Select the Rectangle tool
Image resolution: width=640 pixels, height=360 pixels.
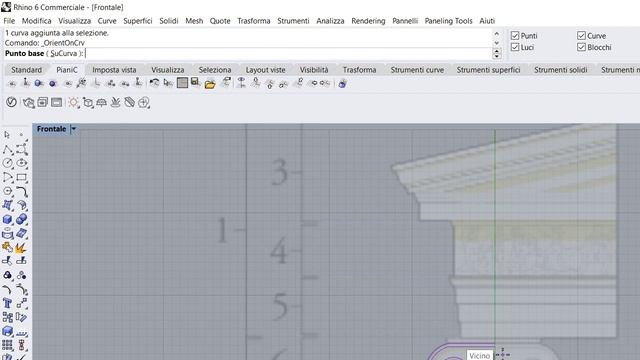coord(22,177)
